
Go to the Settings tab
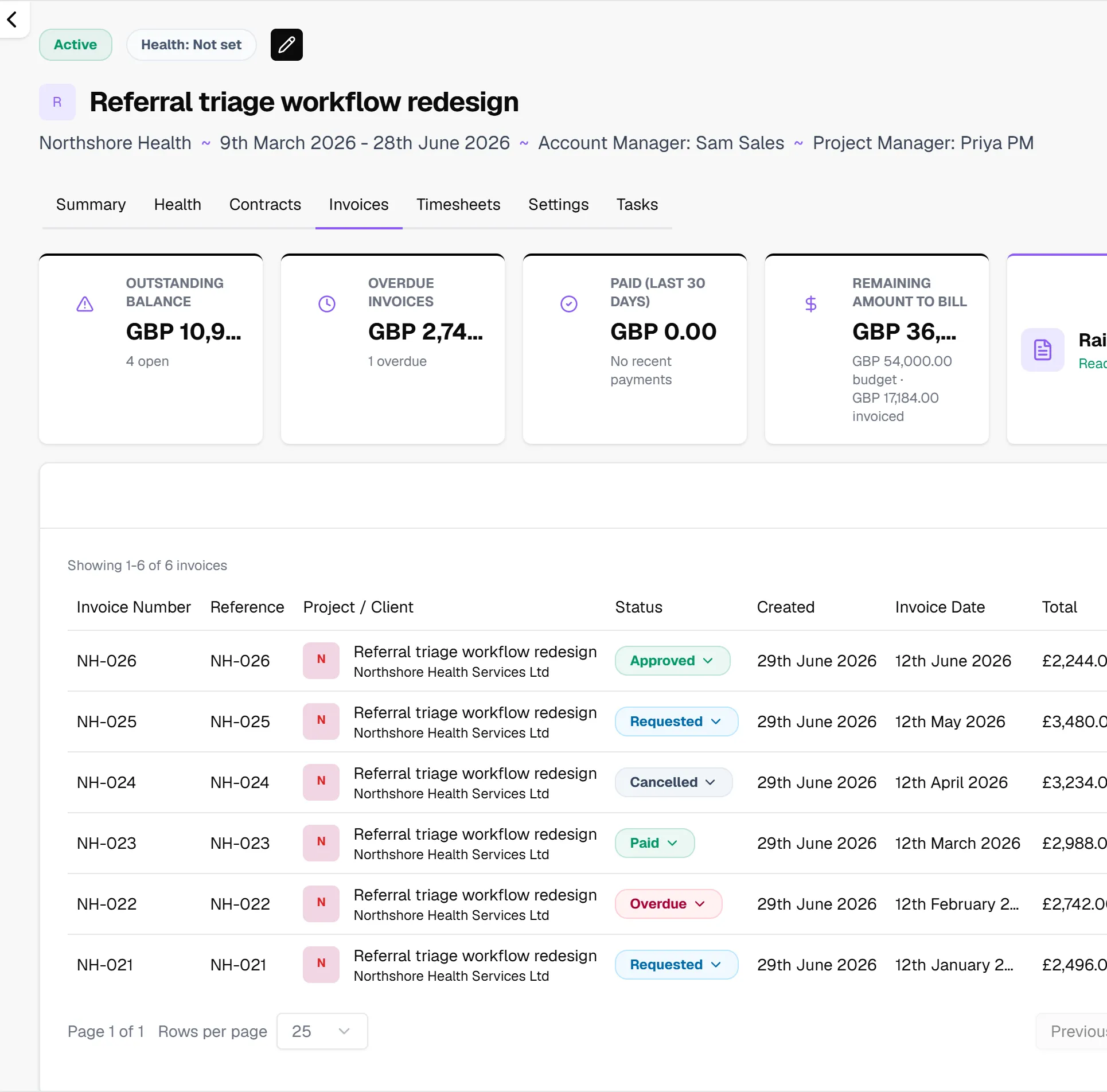click(559, 205)
